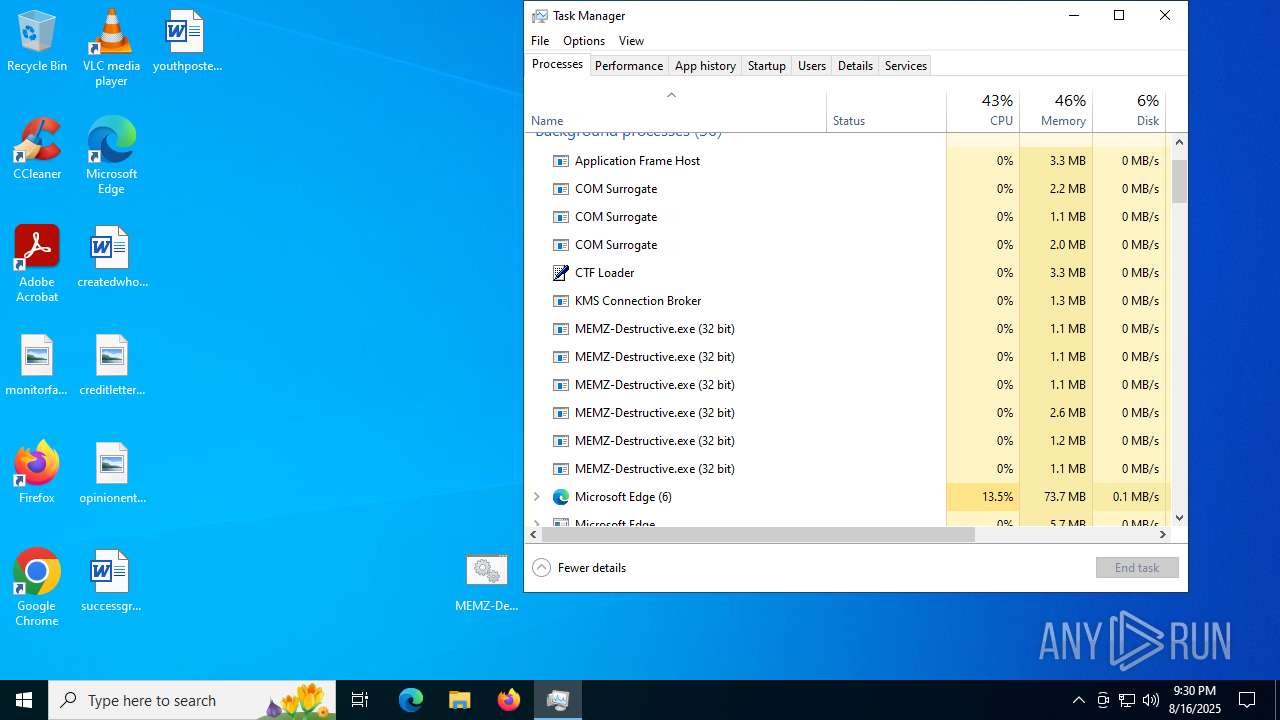Sort by the Disk column header
This screenshot has width=1280, height=720.
1129,110
